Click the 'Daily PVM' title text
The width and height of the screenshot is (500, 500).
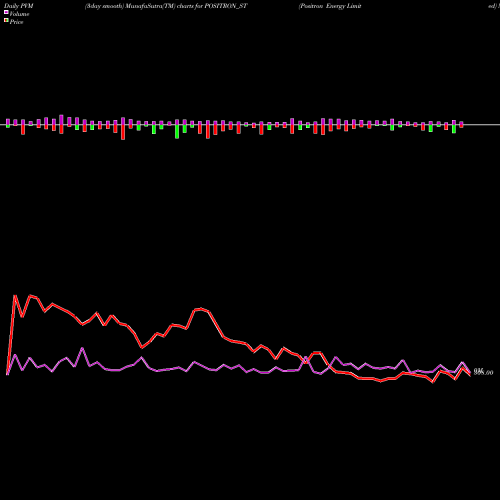pos(19,6)
